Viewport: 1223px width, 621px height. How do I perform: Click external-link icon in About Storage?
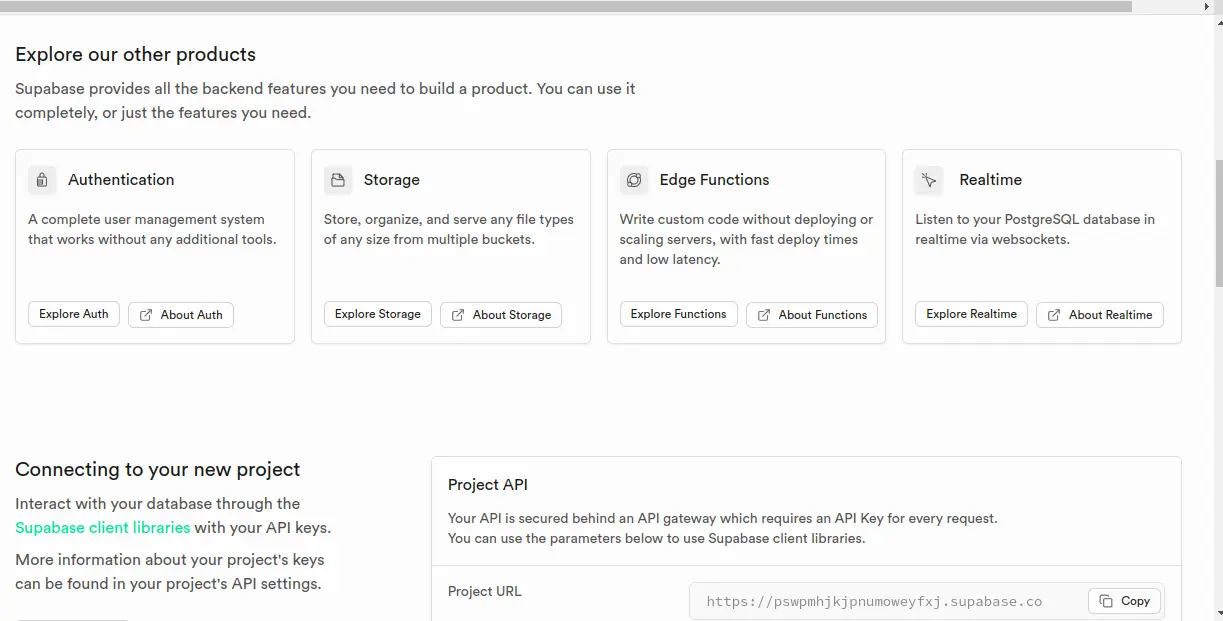(x=458, y=315)
